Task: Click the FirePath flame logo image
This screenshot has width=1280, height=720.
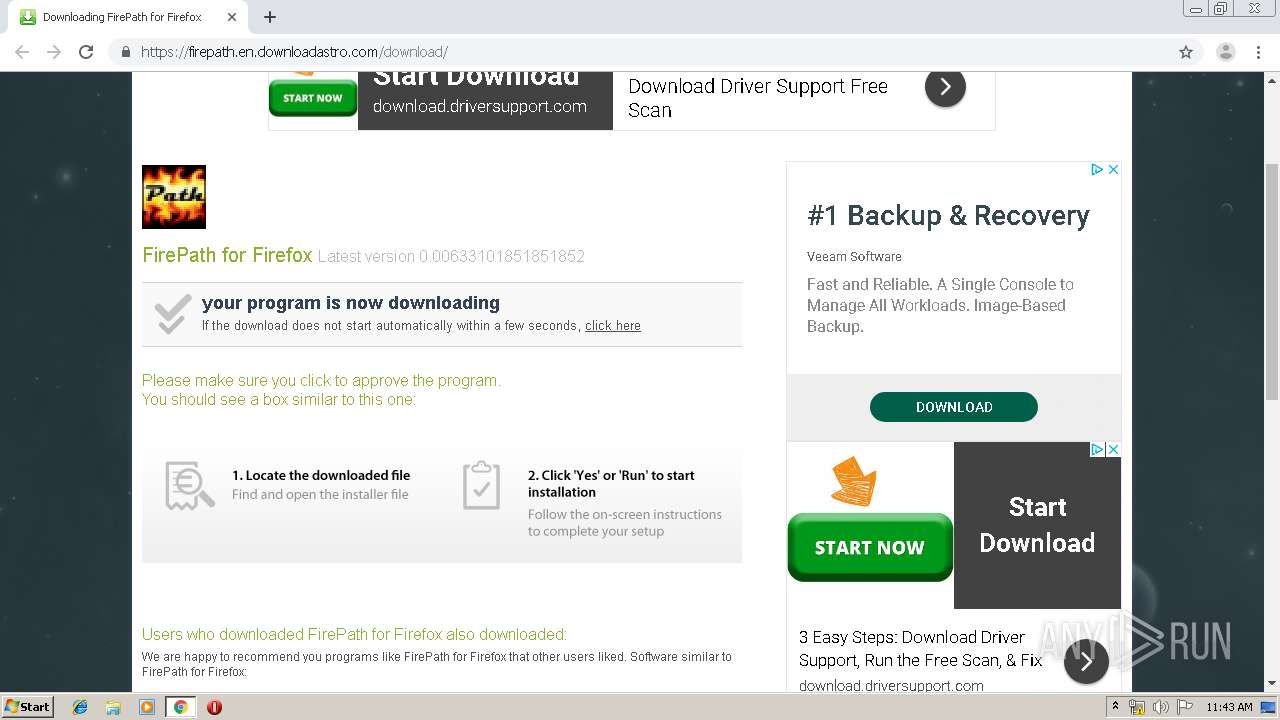Action: [x=174, y=197]
